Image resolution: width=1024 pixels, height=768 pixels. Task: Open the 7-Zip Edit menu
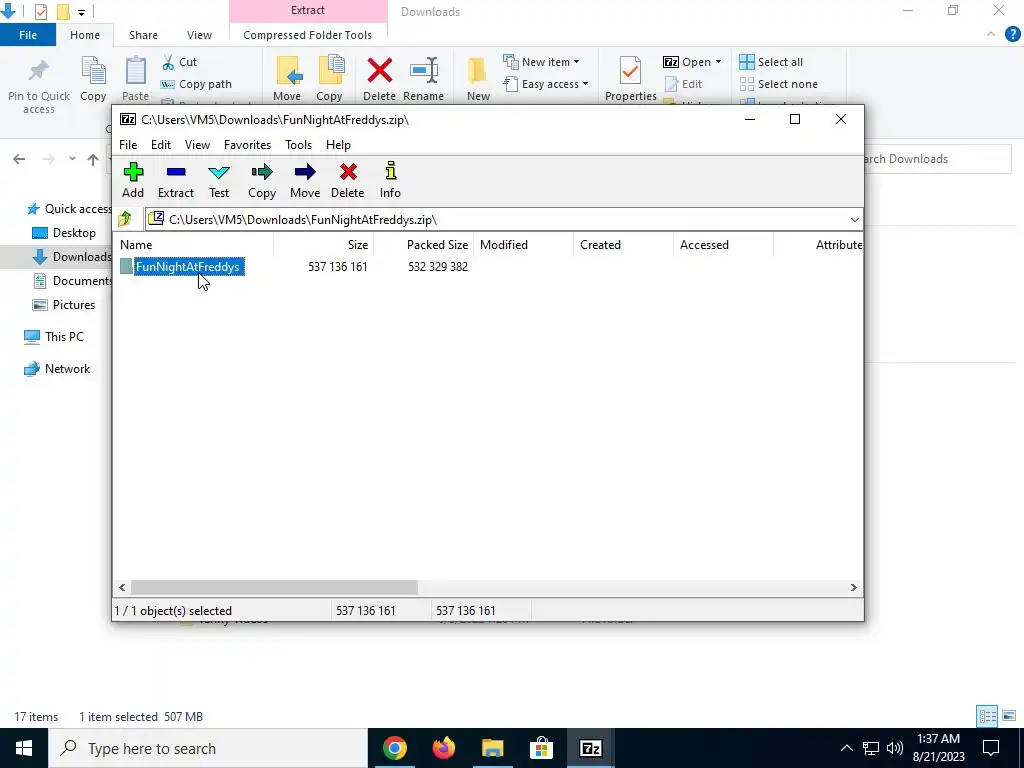[x=161, y=145]
